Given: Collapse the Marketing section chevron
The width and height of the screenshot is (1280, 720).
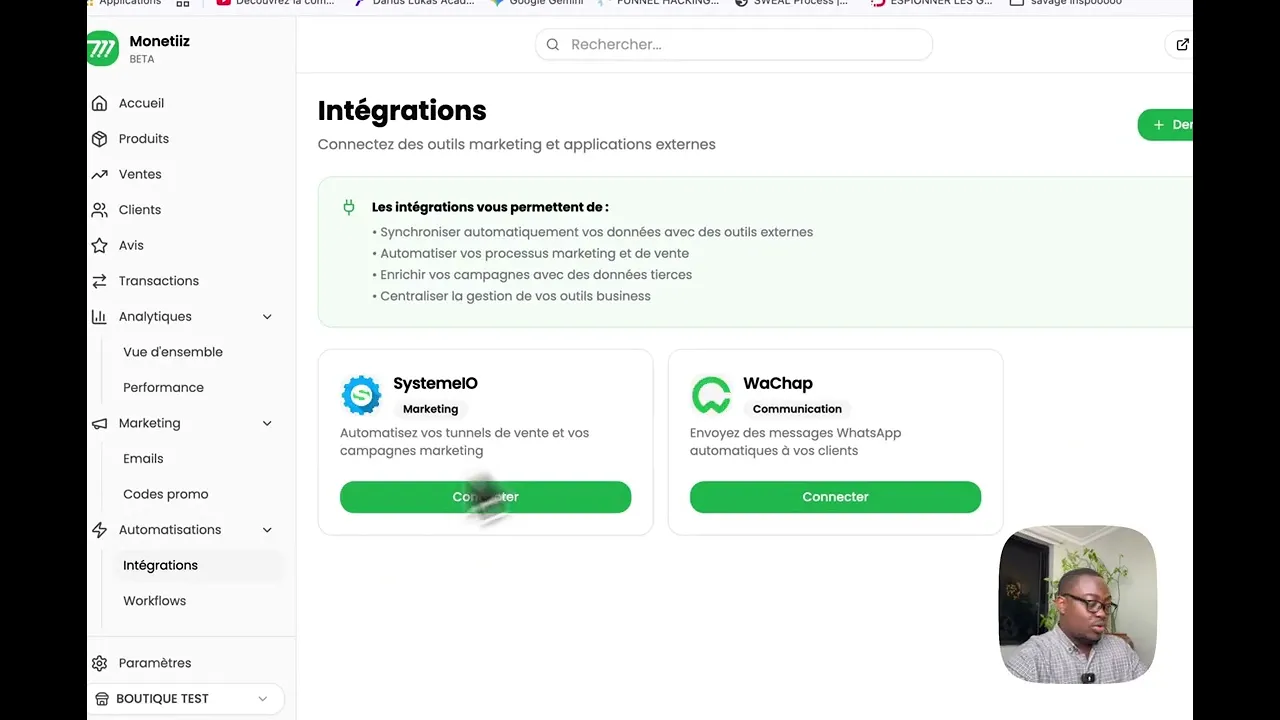Looking at the screenshot, I should 267,423.
